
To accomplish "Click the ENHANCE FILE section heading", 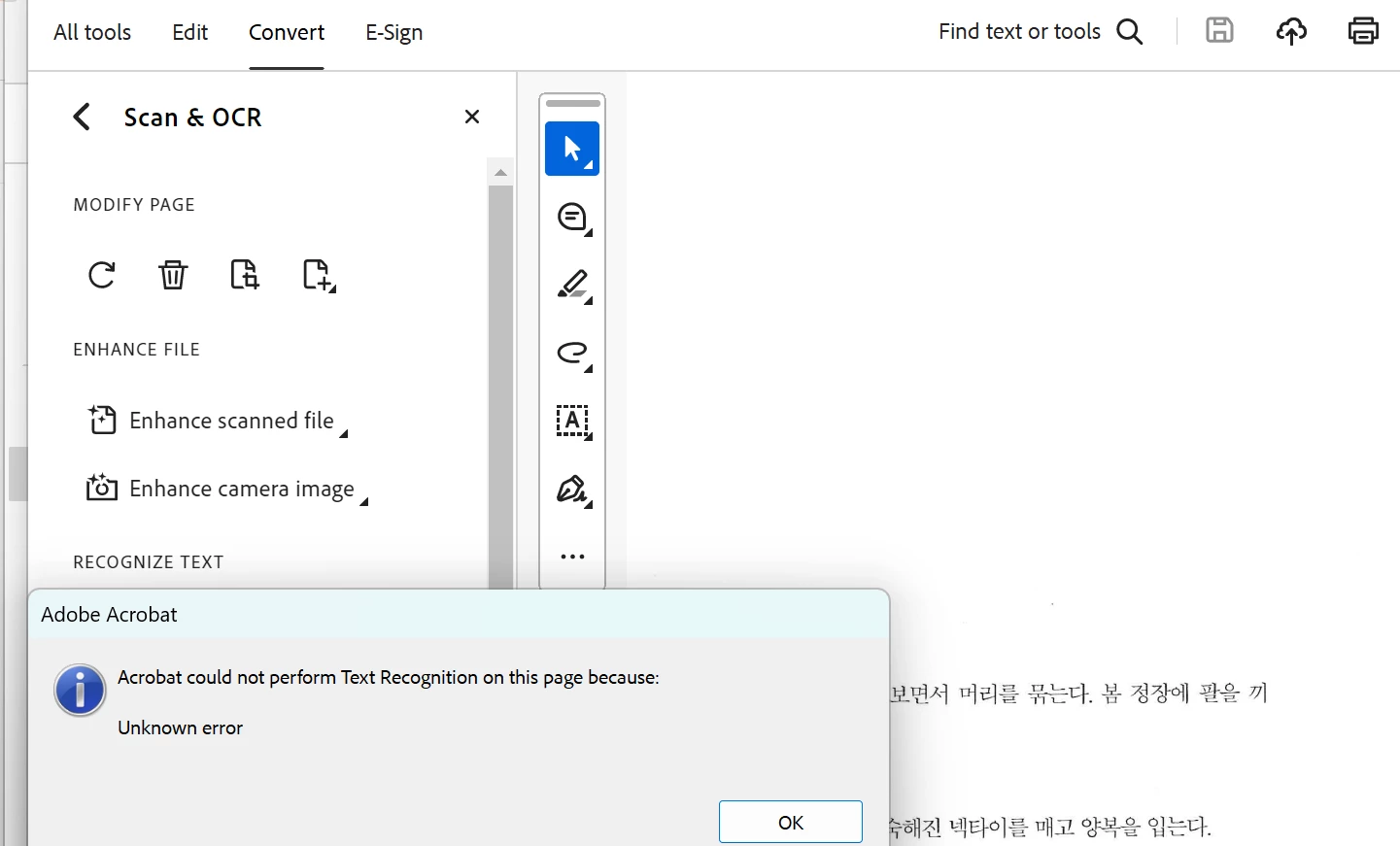I will click(136, 350).
